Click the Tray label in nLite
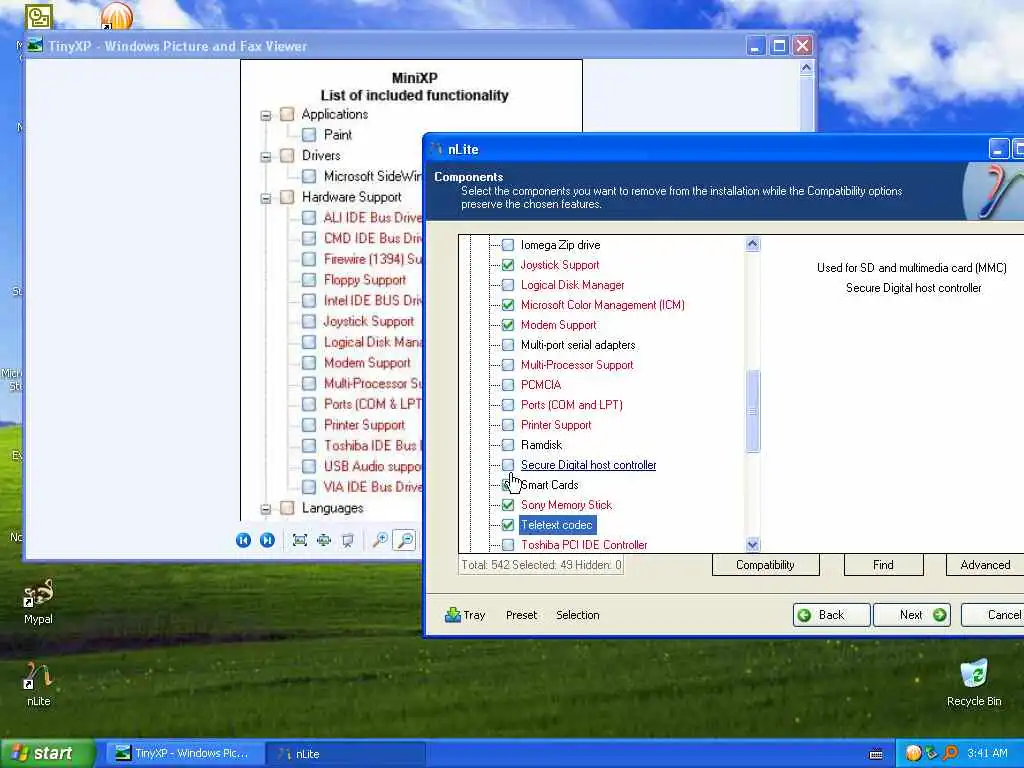 (x=474, y=615)
